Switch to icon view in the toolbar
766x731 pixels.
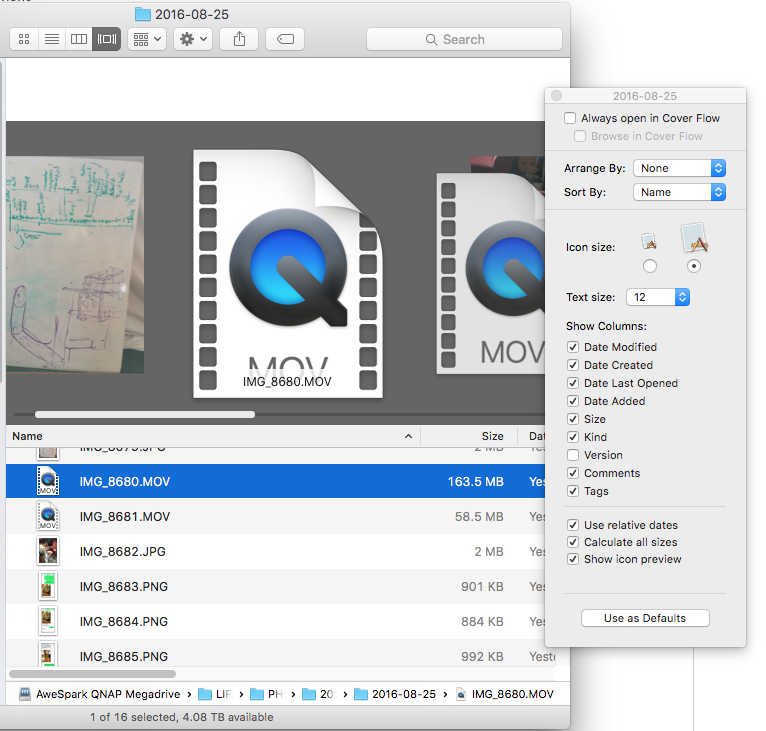pos(24,39)
